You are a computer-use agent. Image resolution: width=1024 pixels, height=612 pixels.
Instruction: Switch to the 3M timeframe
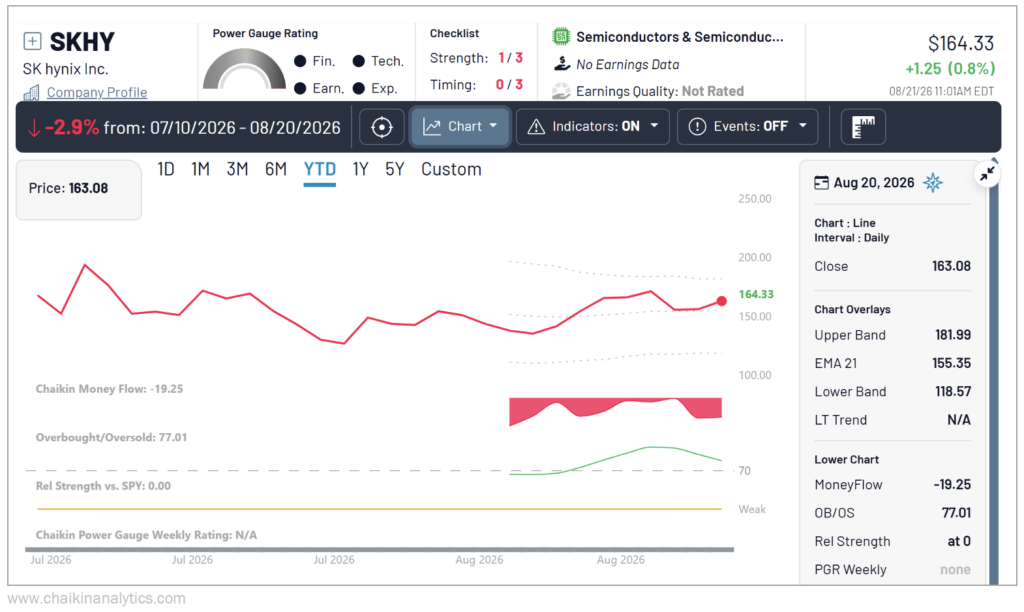(x=238, y=170)
